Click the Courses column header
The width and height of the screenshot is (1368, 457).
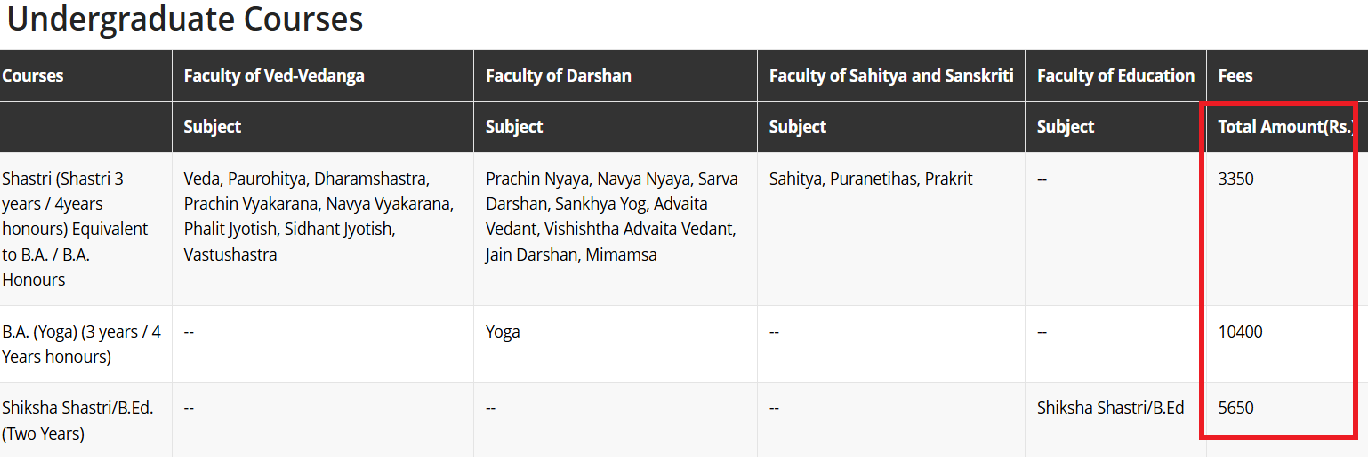(32, 75)
